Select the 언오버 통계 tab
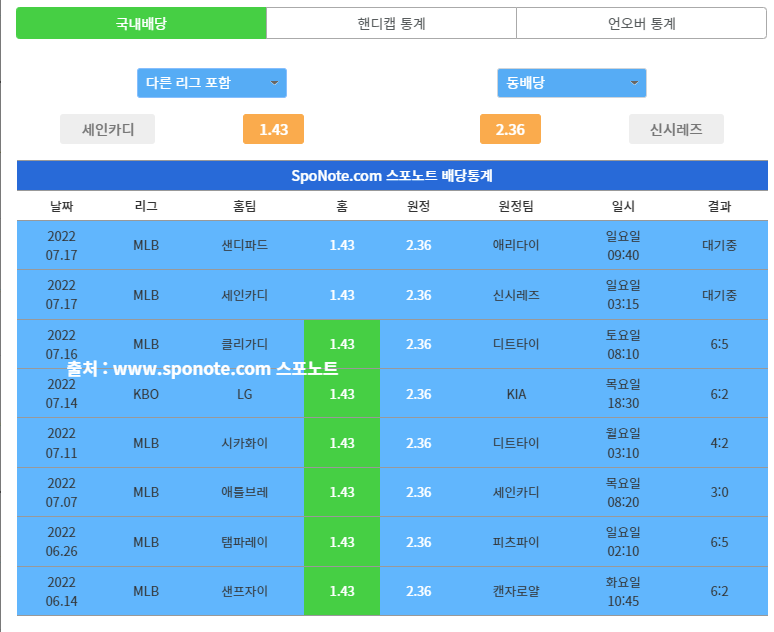Viewport: 774px width, 632px height. (641, 23)
